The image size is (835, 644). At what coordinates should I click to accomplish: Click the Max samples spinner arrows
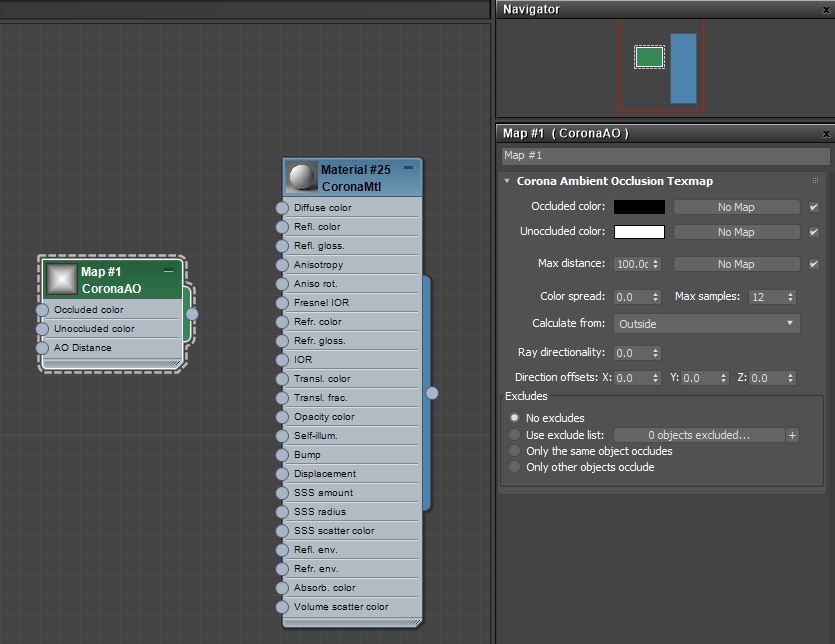coord(791,297)
